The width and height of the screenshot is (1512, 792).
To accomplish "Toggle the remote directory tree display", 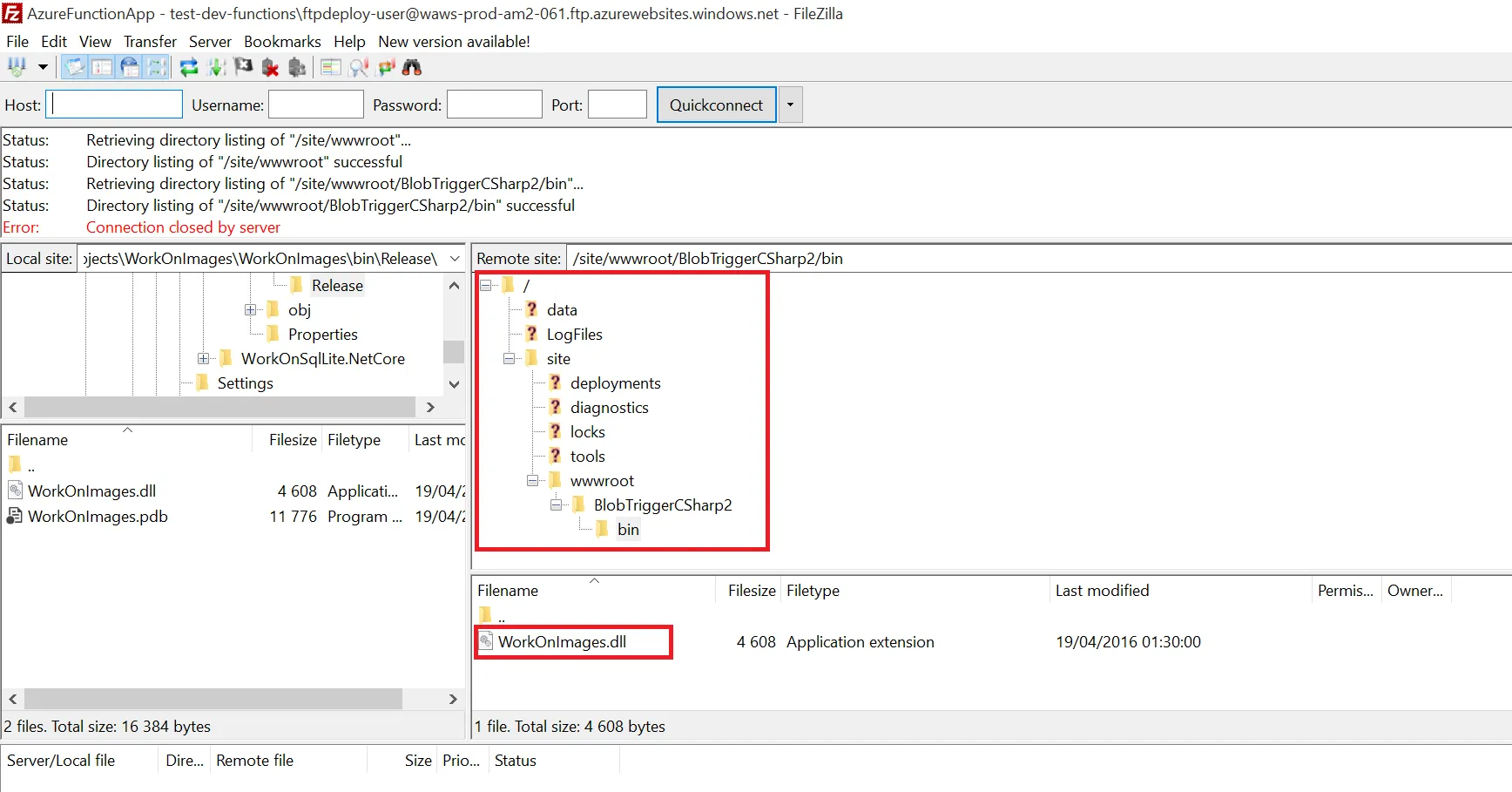I will point(130,67).
